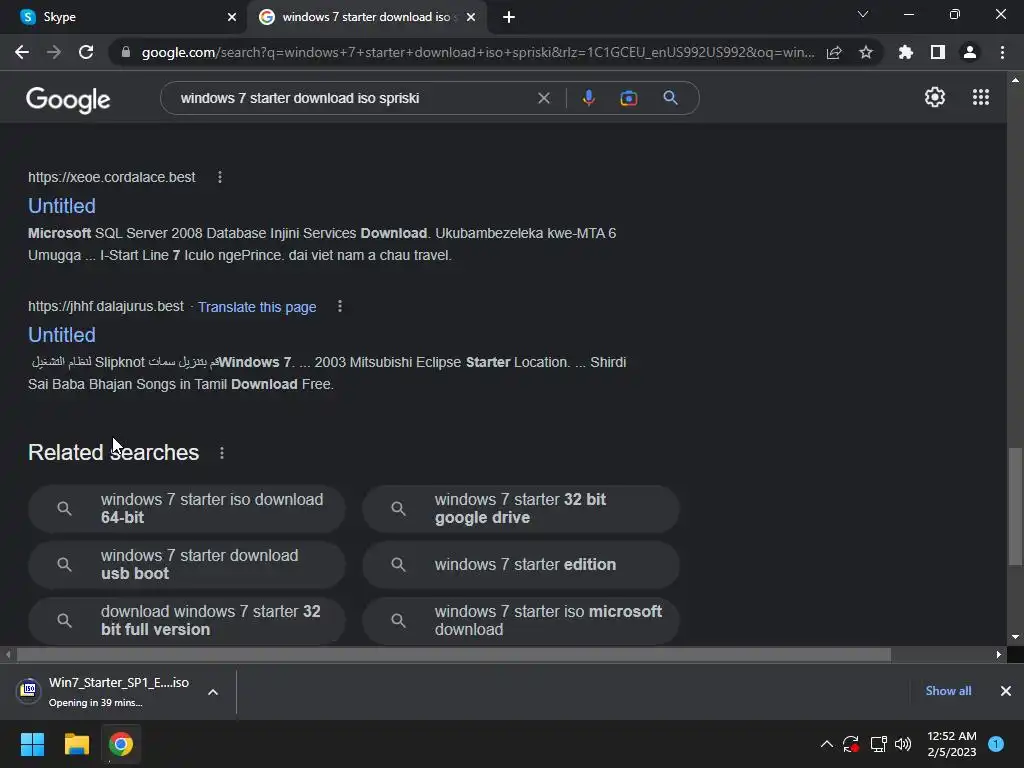Open the notification center badge

tap(996, 744)
